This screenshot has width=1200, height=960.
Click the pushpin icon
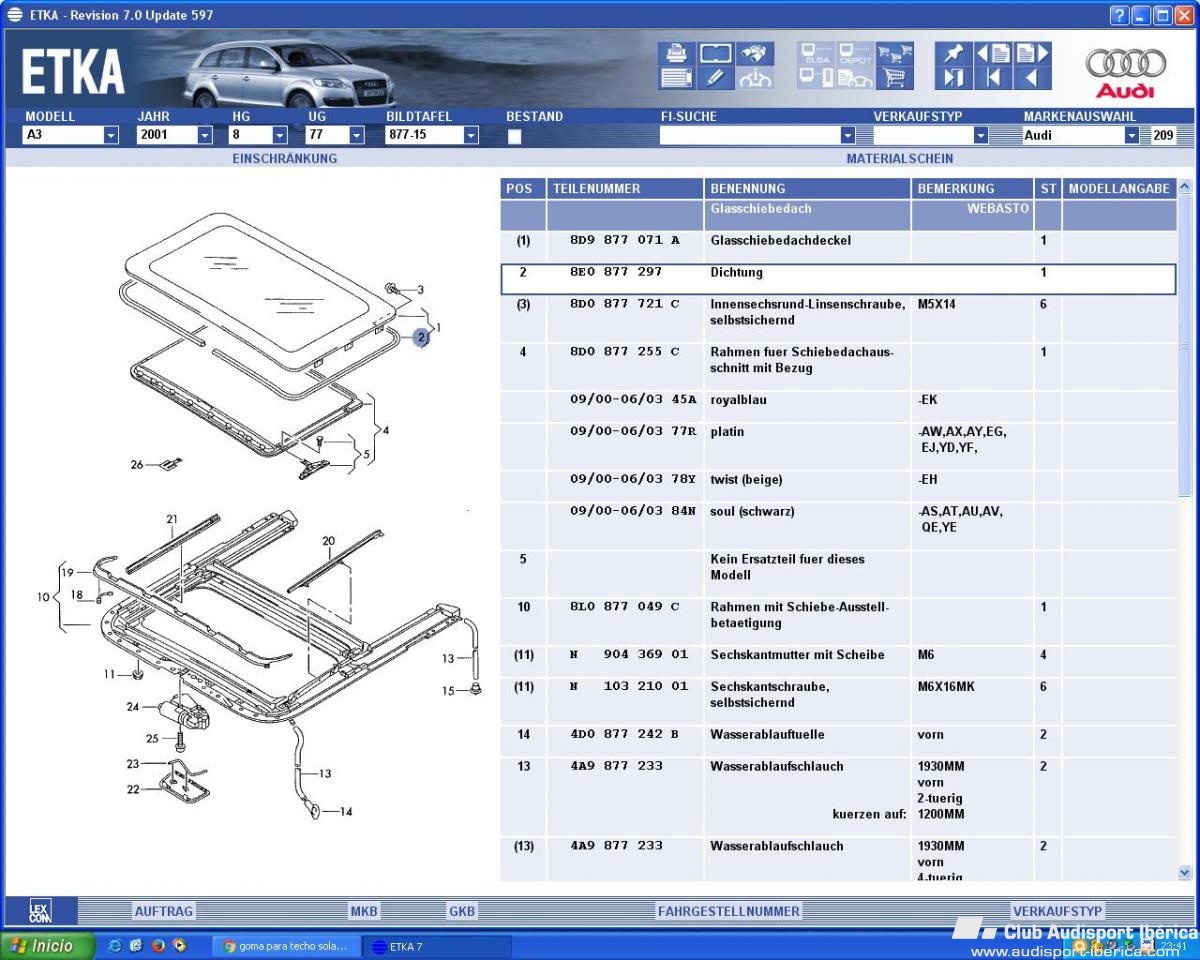pyautogui.click(x=954, y=54)
